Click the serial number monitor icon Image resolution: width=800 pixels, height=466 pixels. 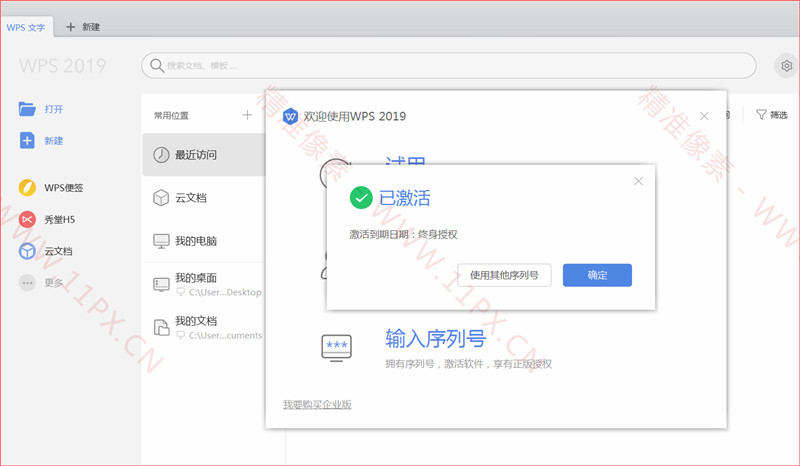pos(336,348)
